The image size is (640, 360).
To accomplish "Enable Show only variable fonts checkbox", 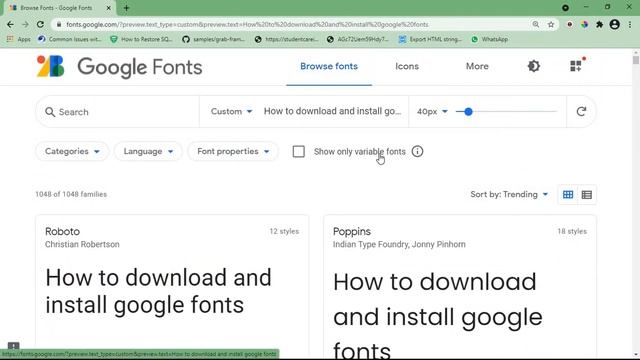I will [298, 151].
